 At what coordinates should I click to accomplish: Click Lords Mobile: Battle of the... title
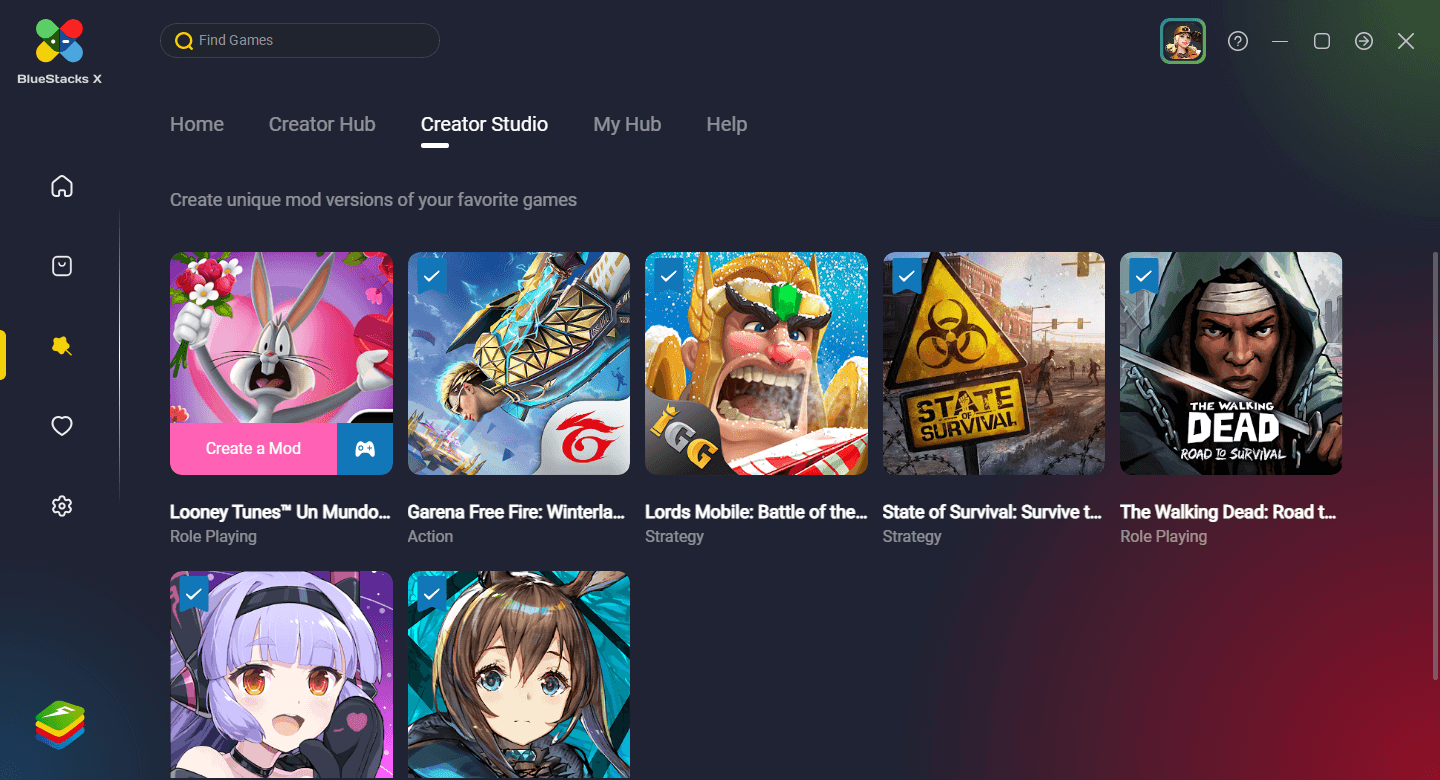click(x=756, y=512)
